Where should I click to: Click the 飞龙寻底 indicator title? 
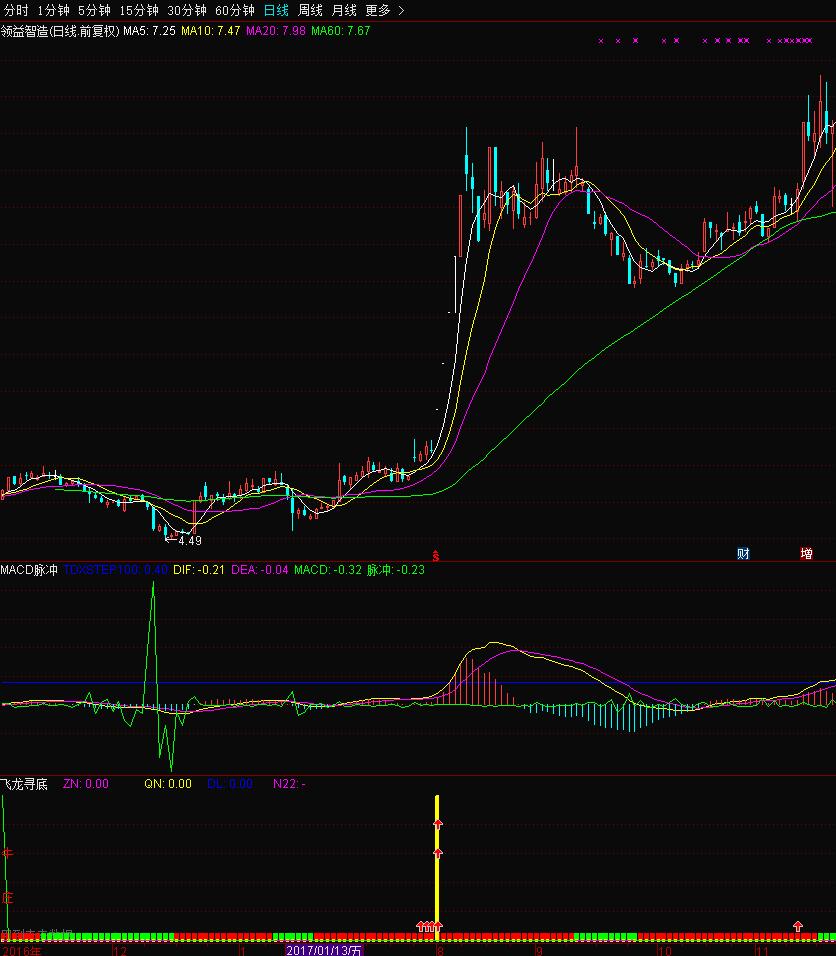click(x=24, y=784)
